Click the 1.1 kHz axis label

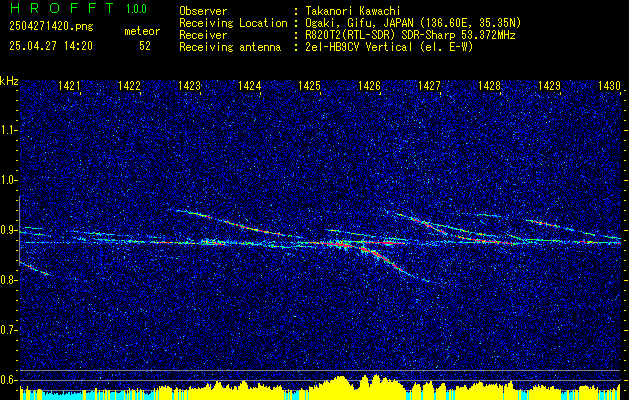click(9, 130)
